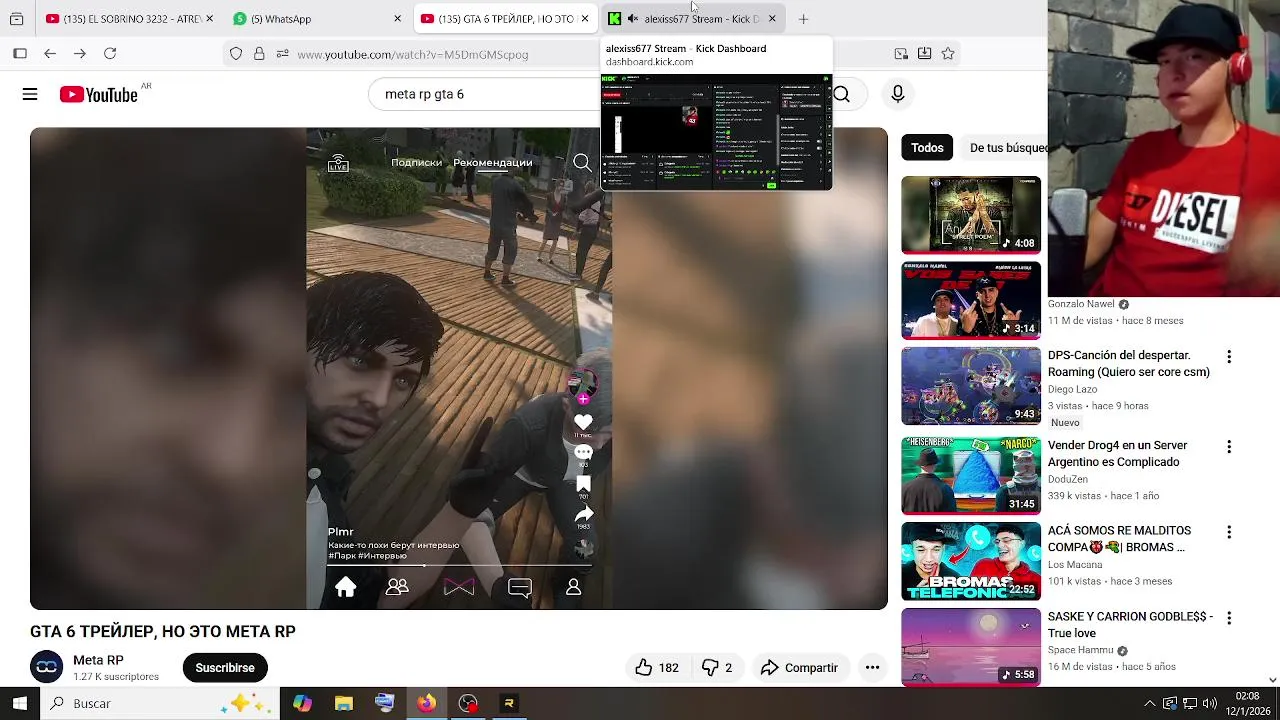1280x720 pixels.
Task: Open Diego Lazo channel link
Action: (1072, 389)
